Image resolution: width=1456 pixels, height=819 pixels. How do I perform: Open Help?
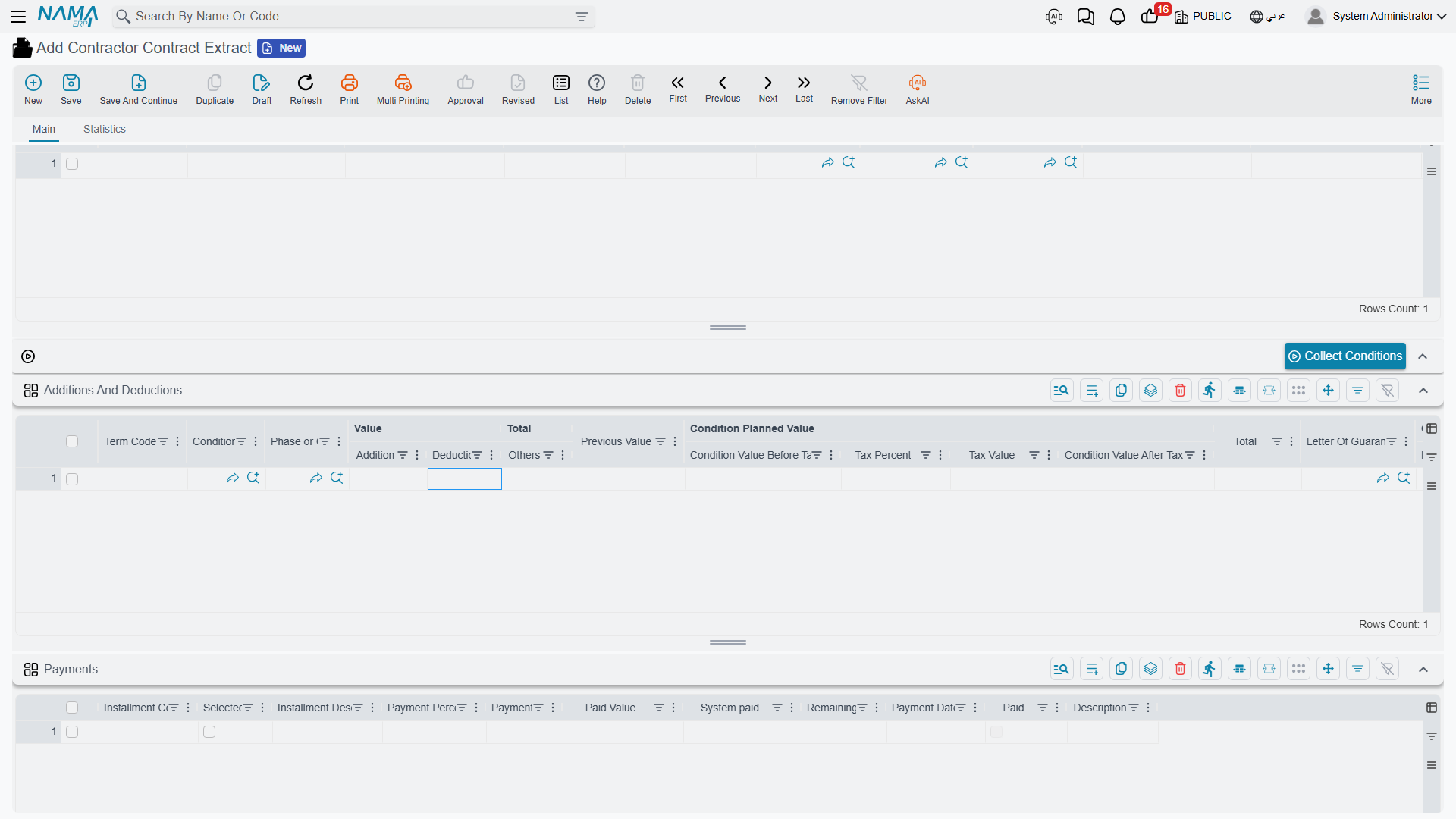597,89
